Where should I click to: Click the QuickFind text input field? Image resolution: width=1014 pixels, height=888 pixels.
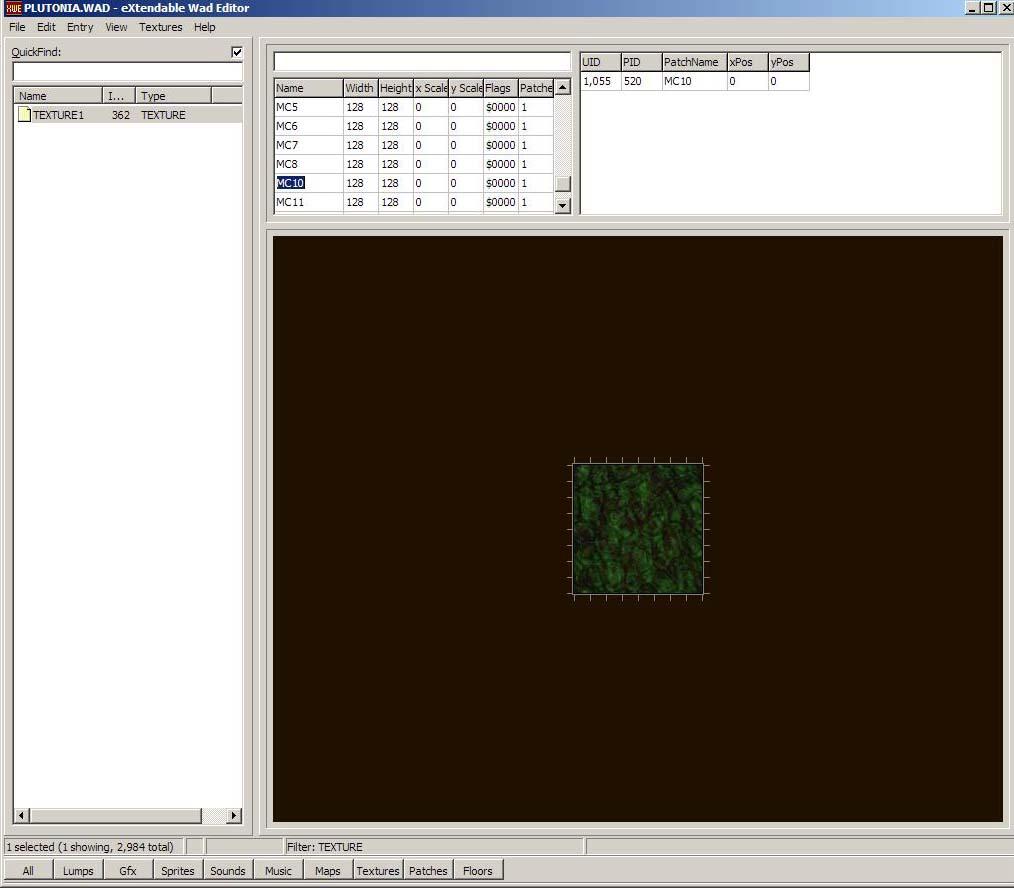point(127,72)
